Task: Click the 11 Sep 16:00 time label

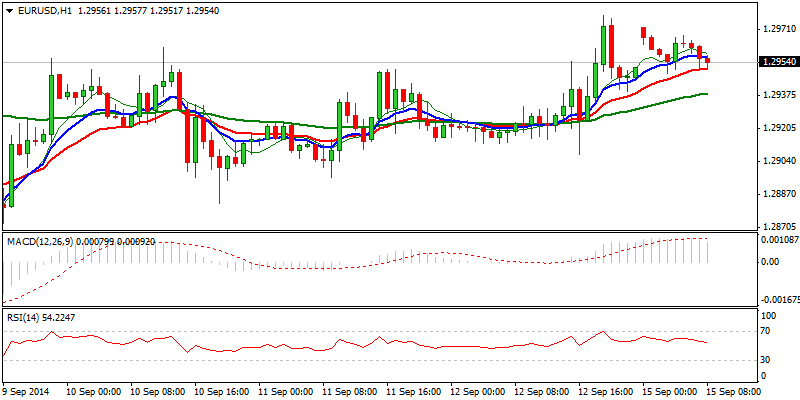Action: tap(413, 392)
